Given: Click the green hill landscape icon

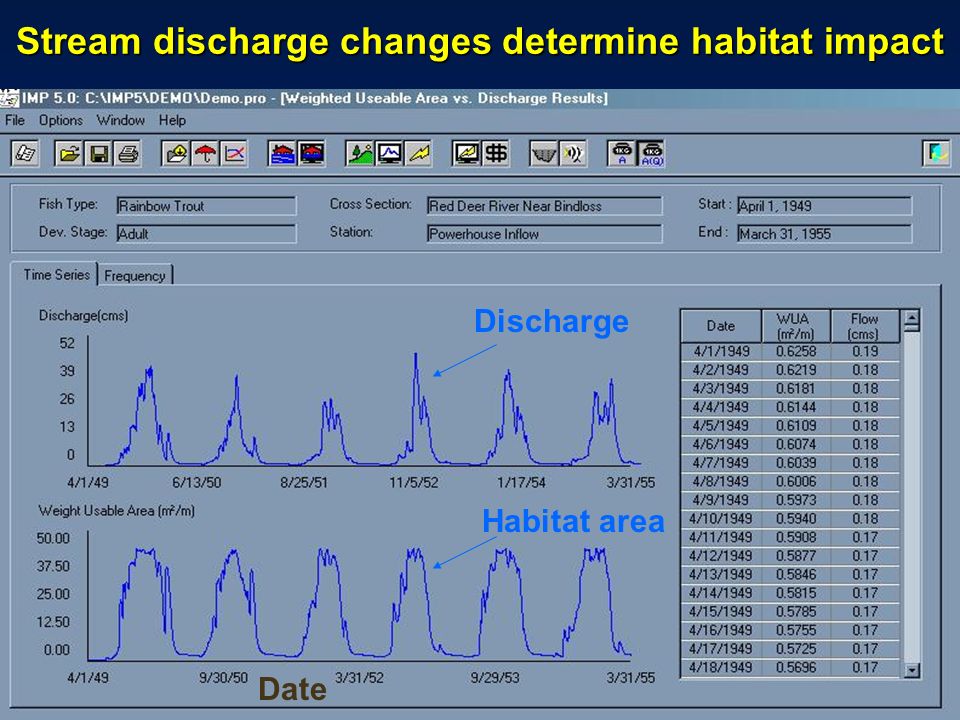Looking at the screenshot, I should (x=359, y=153).
